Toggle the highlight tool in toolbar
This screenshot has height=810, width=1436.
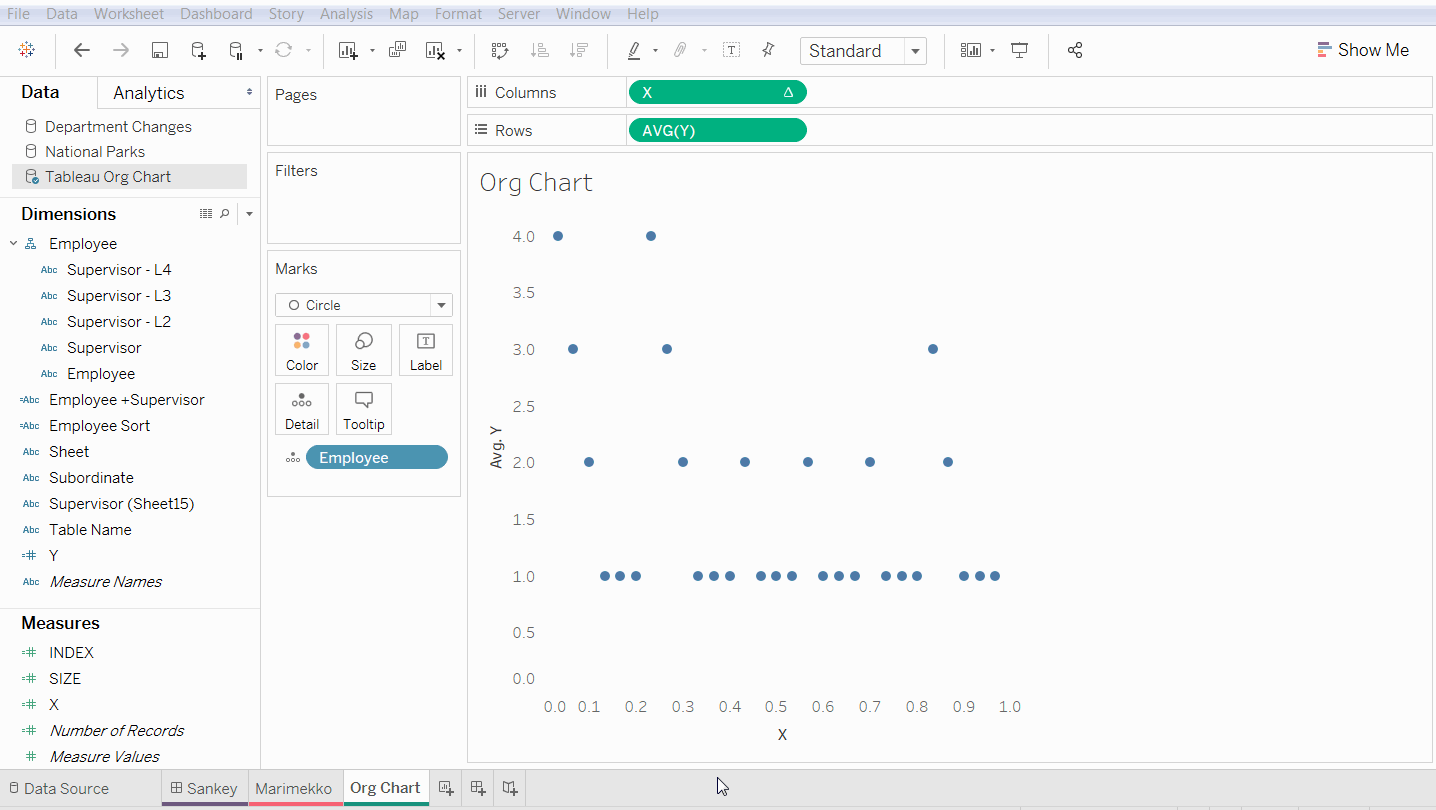pyautogui.click(x=637, y=49)
